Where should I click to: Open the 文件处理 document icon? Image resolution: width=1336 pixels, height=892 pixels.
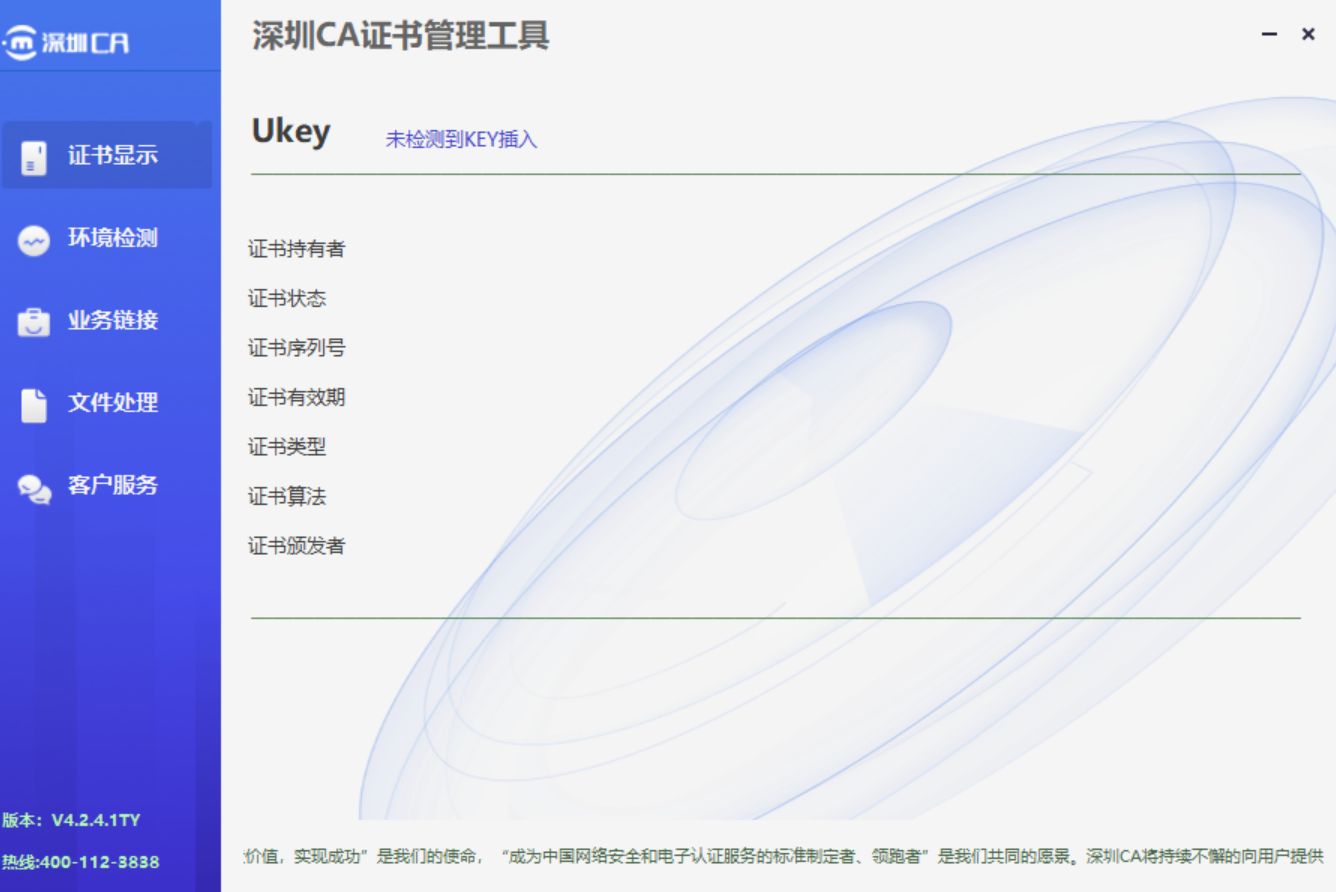coord(34,404)
